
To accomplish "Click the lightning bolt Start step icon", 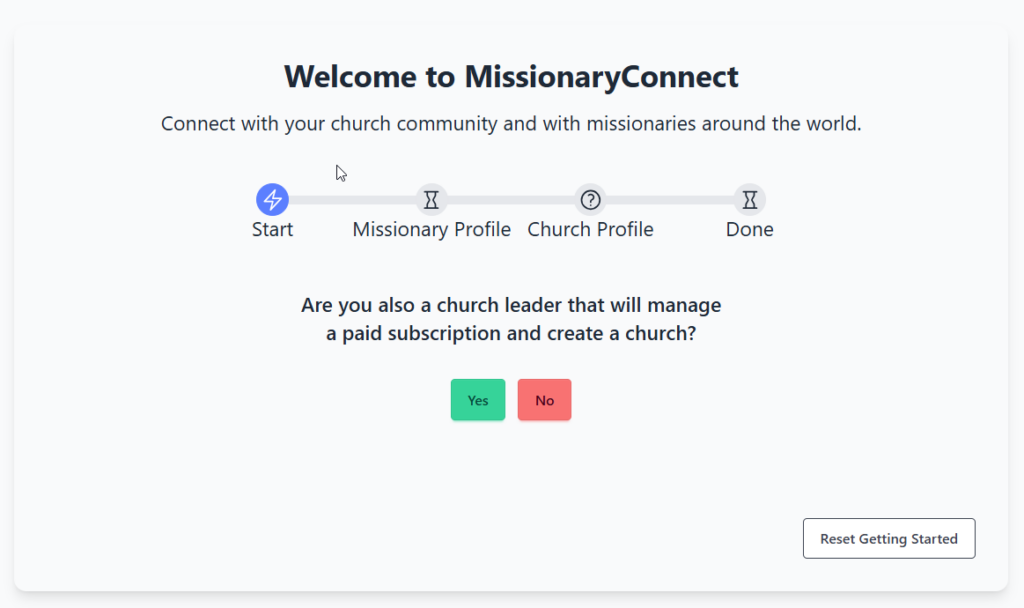I will pyautogui.click(x=272, y=200).
